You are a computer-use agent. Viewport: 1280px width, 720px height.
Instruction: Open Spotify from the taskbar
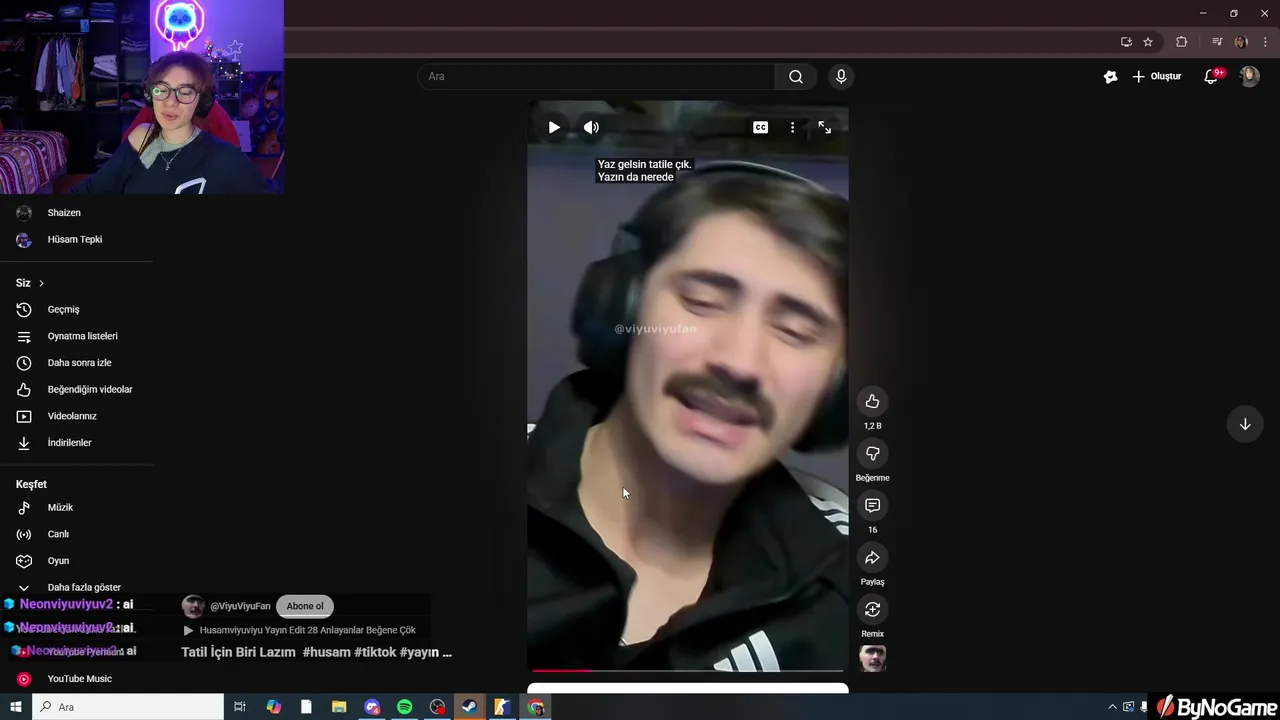click(405, 707)
